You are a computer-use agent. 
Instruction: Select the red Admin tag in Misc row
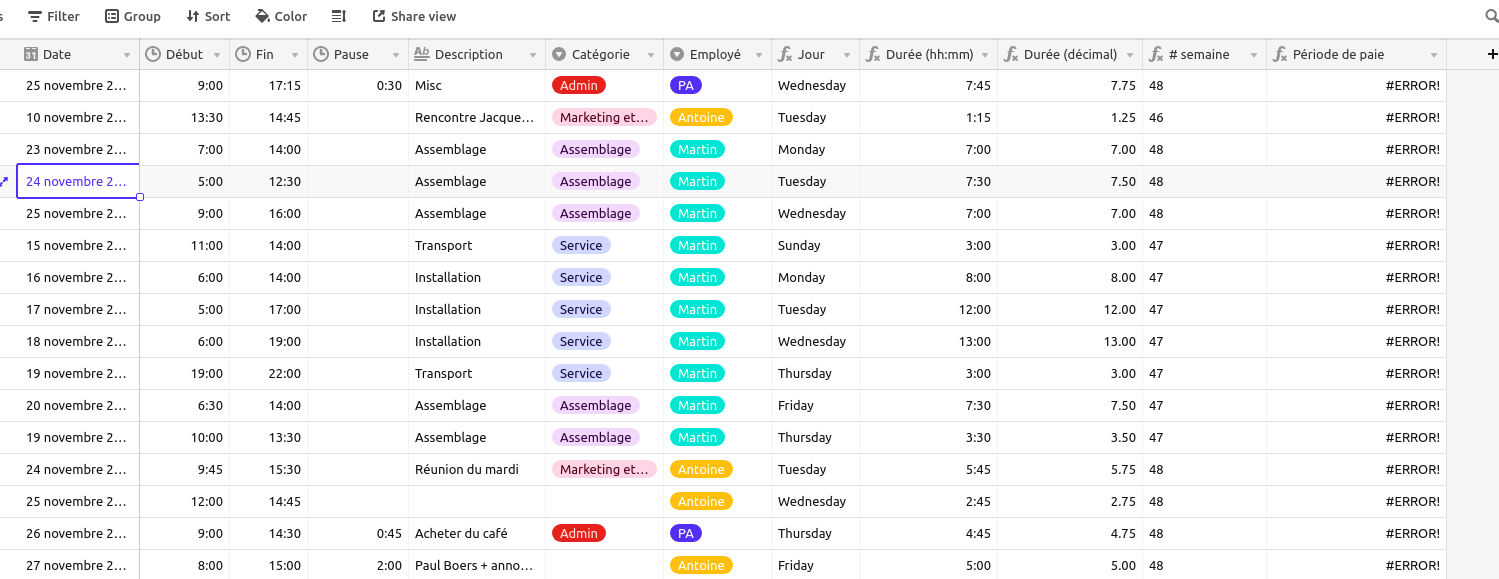click(x=579, y=86)
